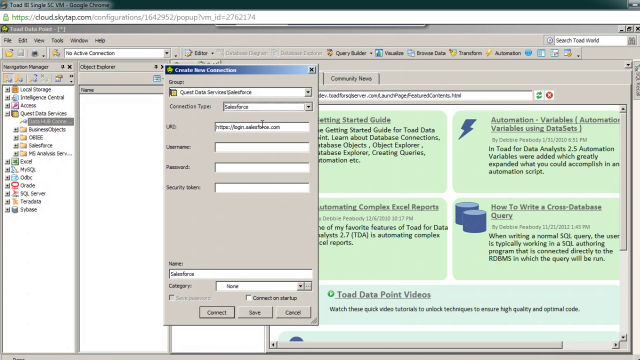
Task: Click the Chrome address bar URL
Action: click(133, 17)
